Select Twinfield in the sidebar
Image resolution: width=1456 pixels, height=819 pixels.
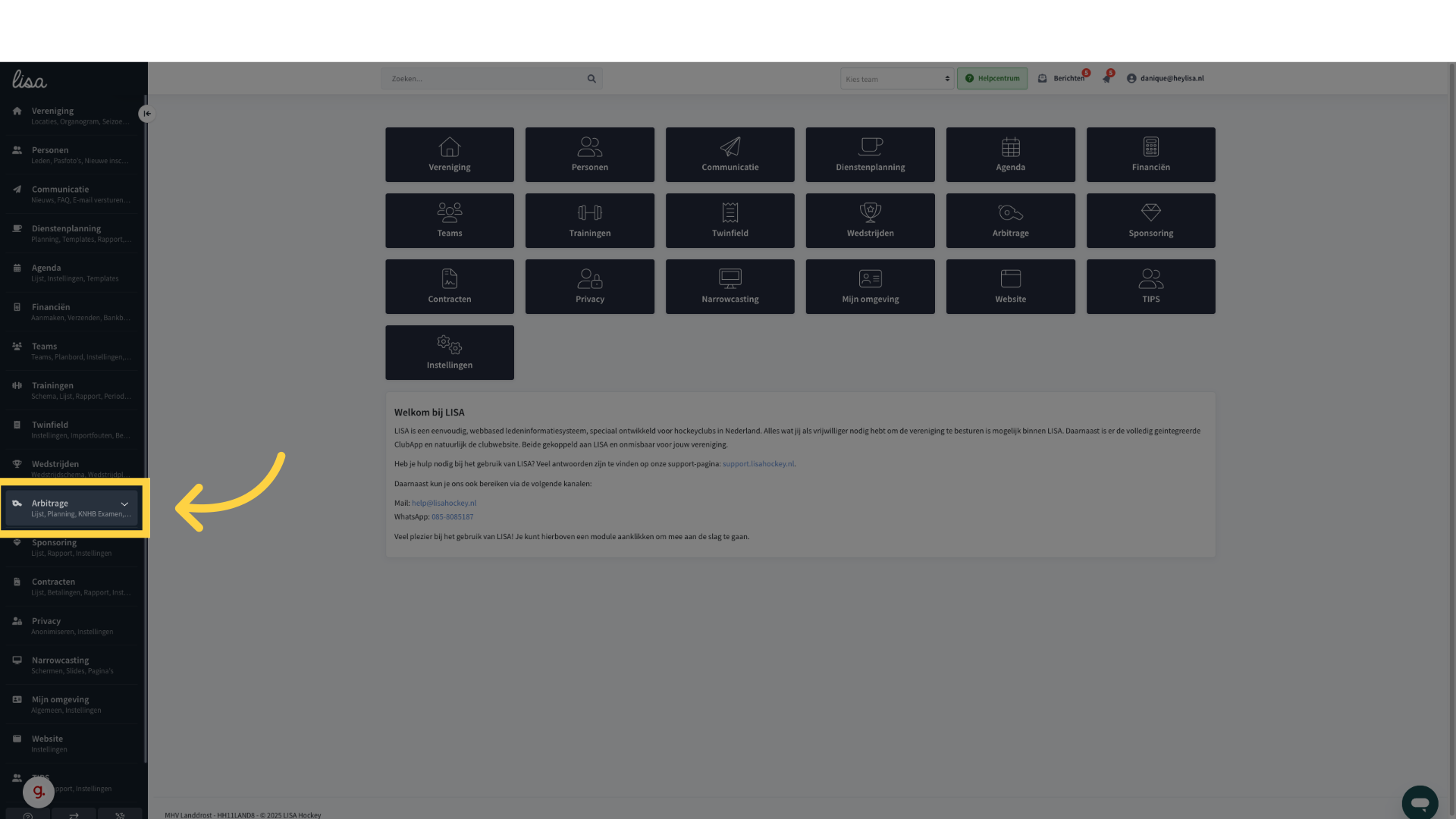tap(72, 430)
